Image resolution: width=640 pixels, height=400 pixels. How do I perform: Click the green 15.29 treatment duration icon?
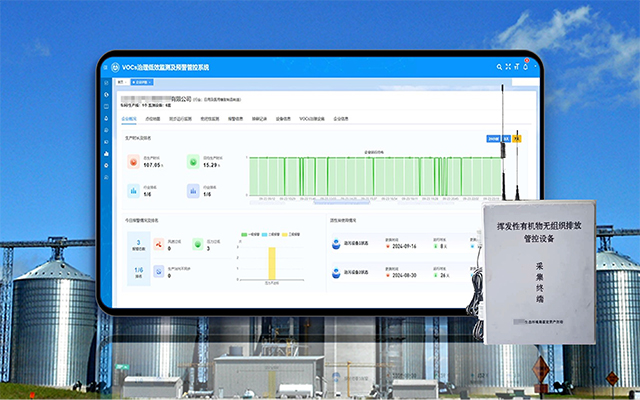point(192,161)
